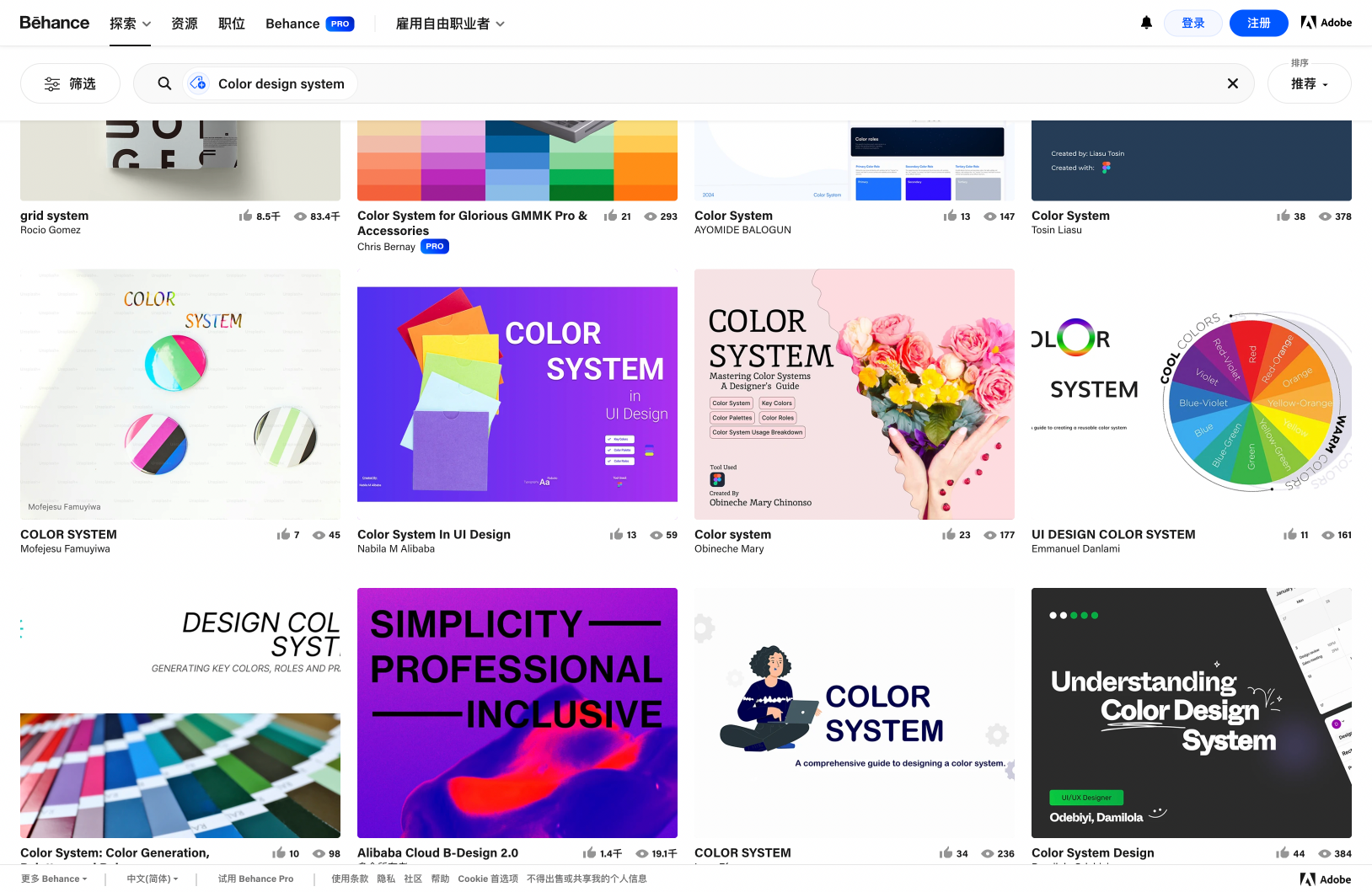The width and height of the screenshot is (1372, 892).
Task: Open Emmanuel Danlami profile link
Action: pyautogui.click(x=1075, y=548)
